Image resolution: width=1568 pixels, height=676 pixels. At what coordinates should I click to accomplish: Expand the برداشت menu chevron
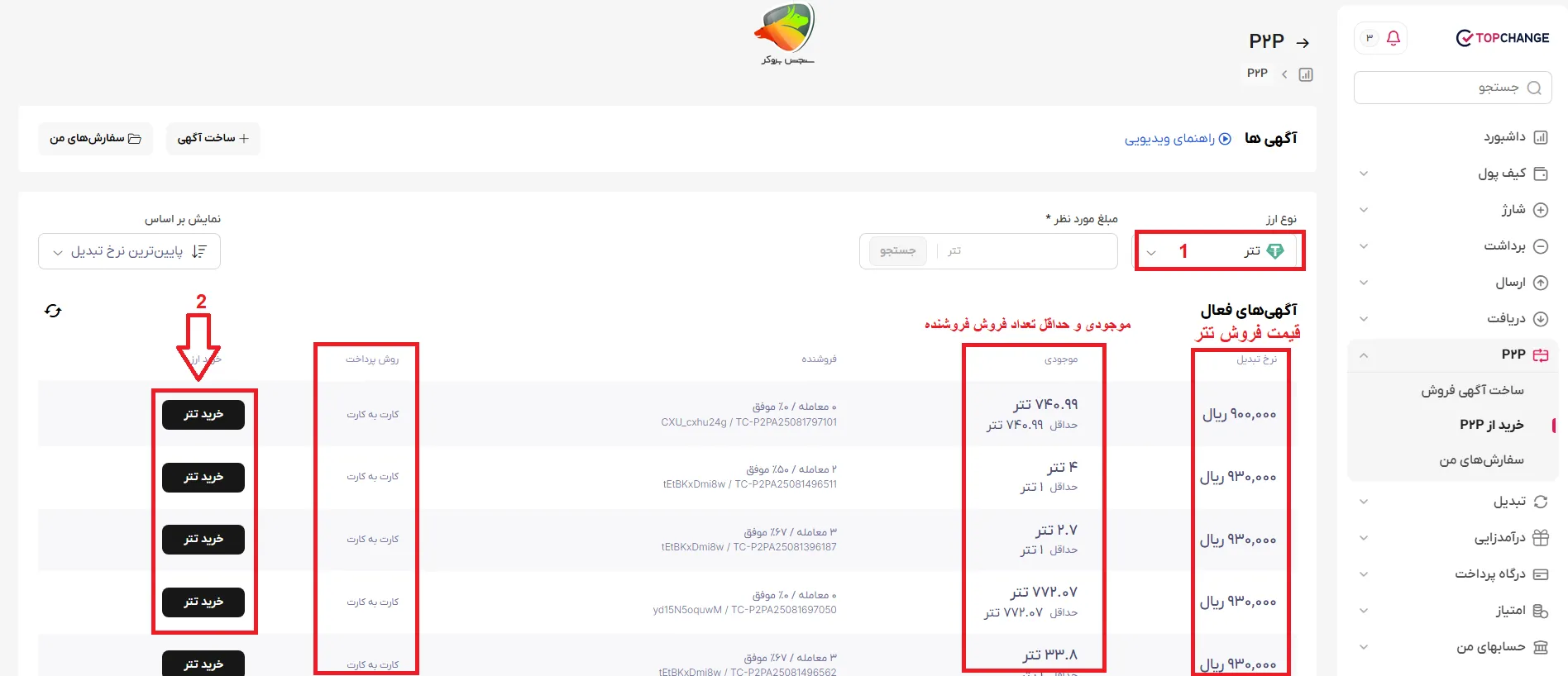(1364, 246)
